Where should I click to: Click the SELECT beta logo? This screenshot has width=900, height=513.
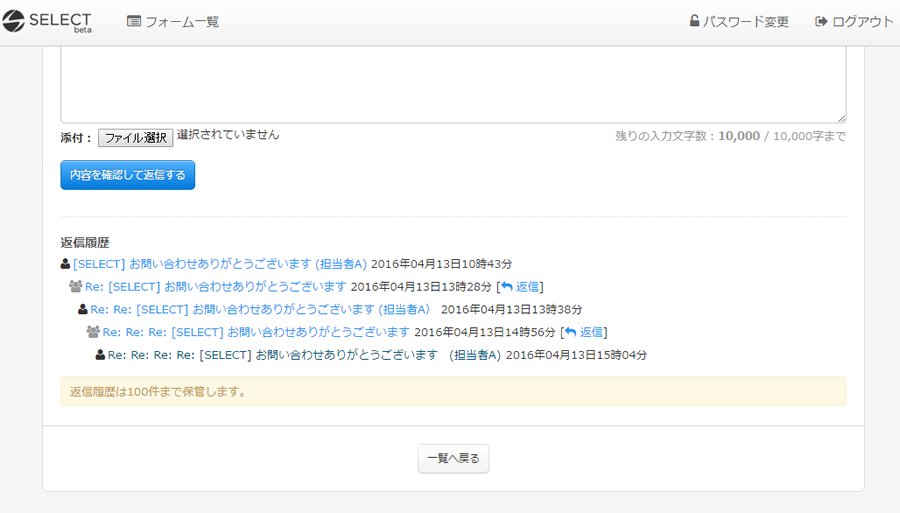pos(47,21)
